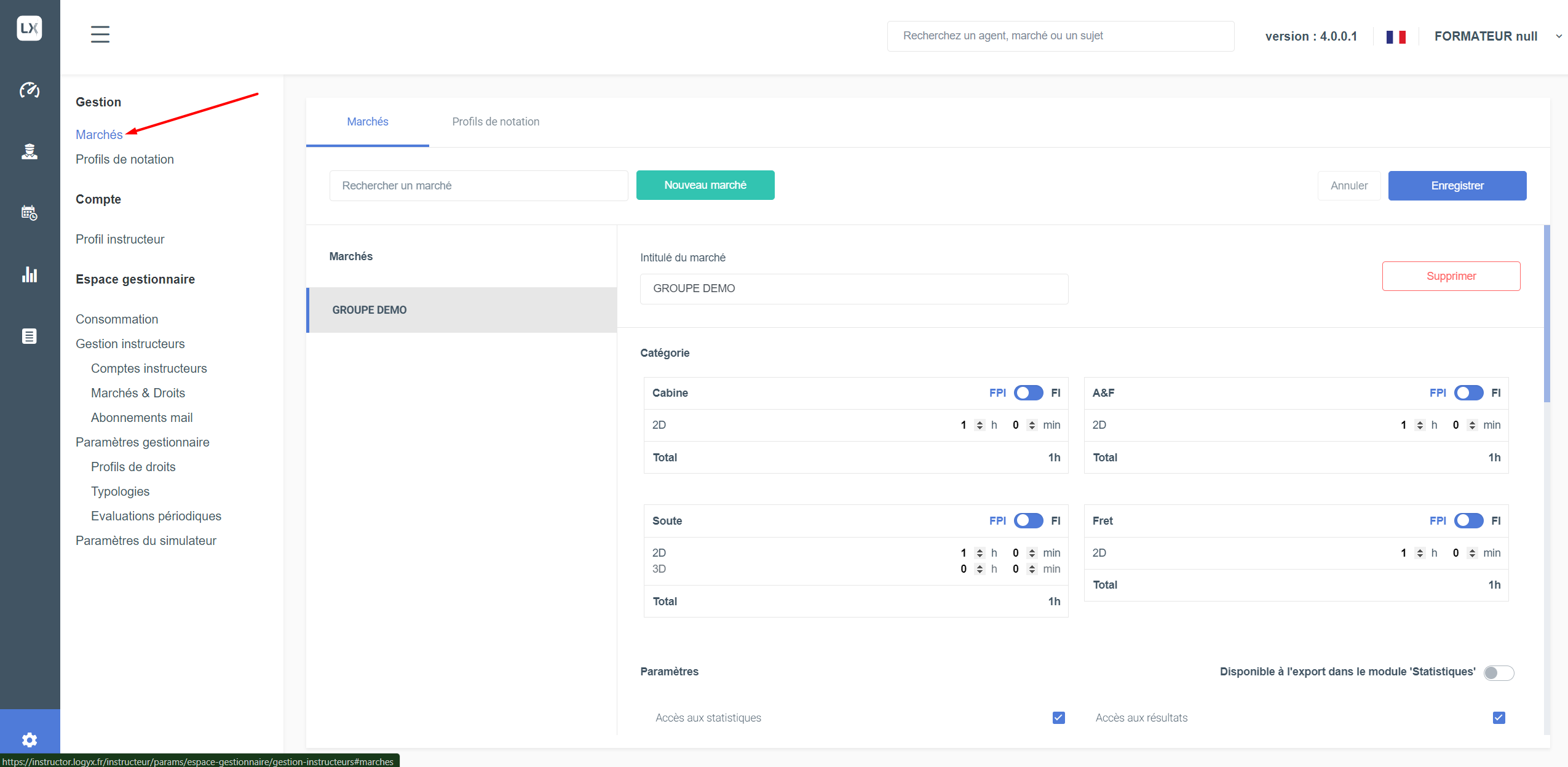Enable export in Statistiques module switch

pos(1499,673)
